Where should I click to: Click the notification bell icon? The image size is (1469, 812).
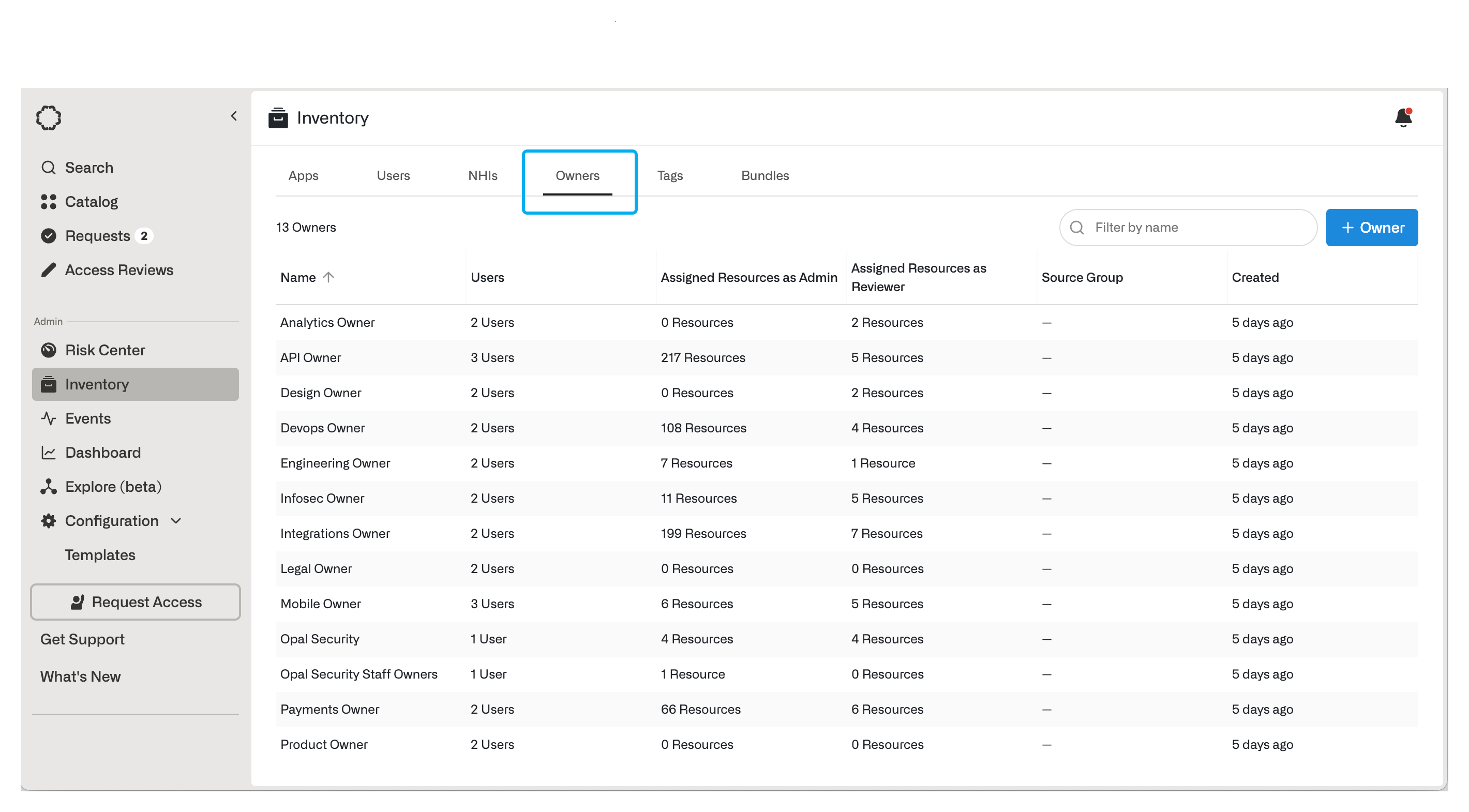point(1403,117)
